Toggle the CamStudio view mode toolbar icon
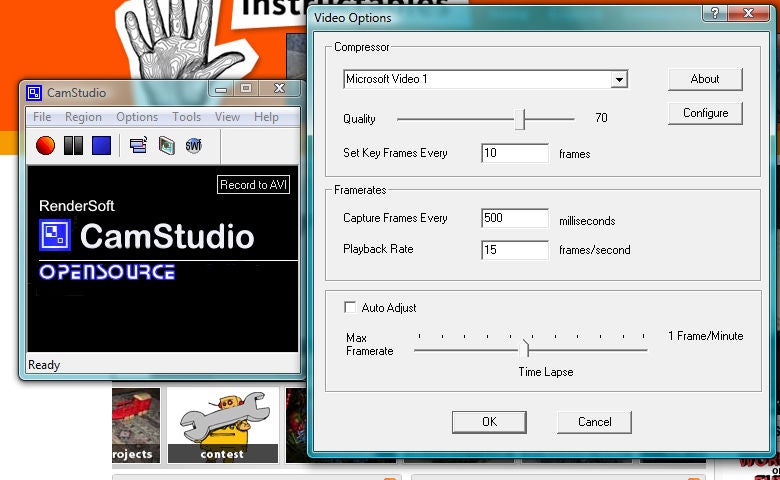 click(x=138, y=146)
